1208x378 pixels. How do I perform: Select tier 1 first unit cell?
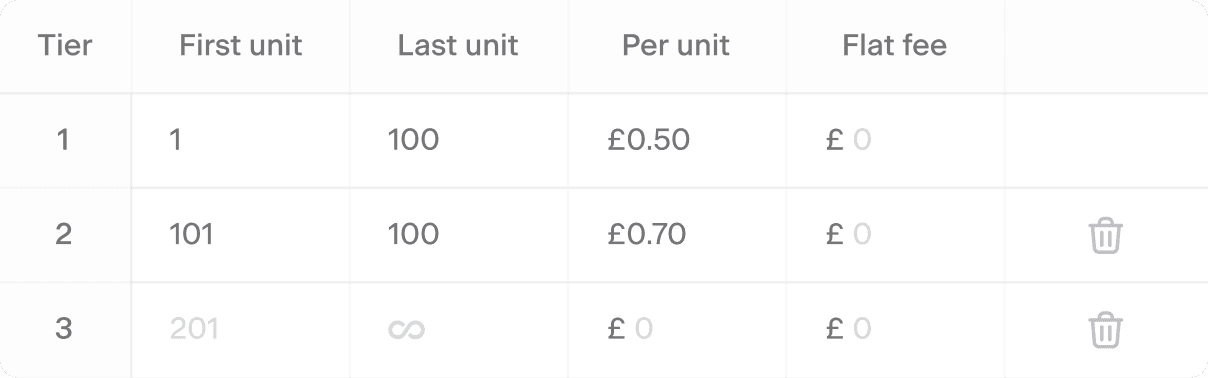click(x=241, y=140)
